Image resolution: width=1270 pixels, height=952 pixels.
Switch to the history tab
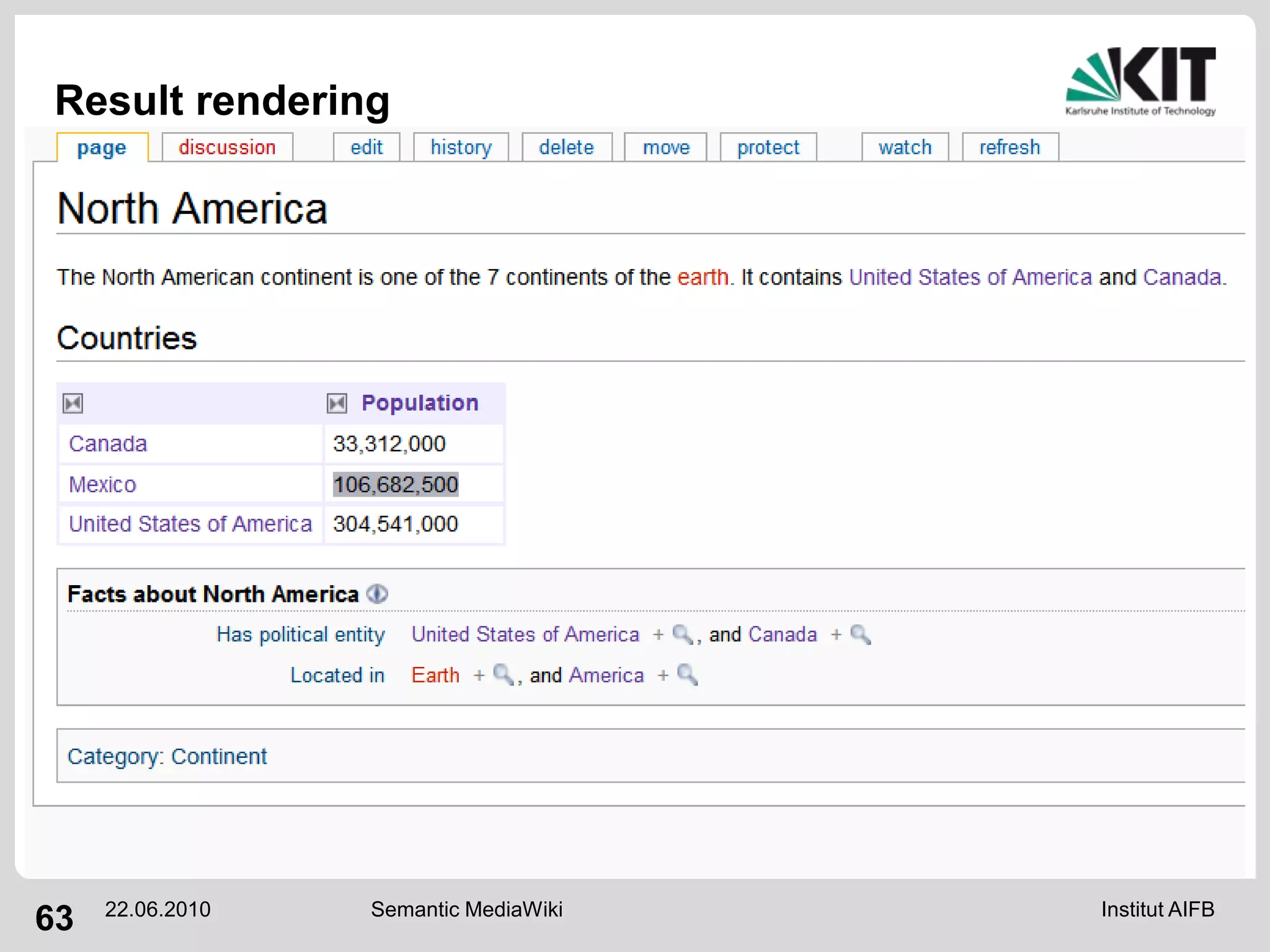click(461, 148)
